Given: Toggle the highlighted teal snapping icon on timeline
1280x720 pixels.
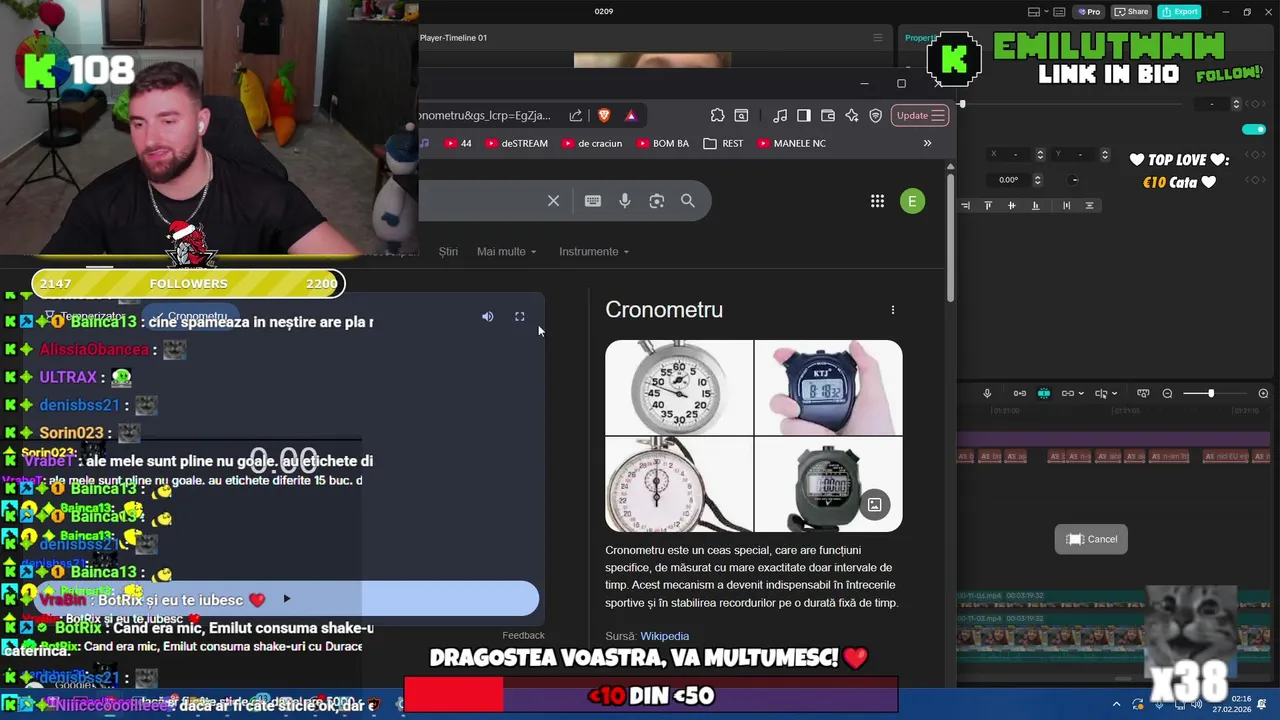Looking at the screenshot, I should pyautogui.click(x=1044, y=394).
